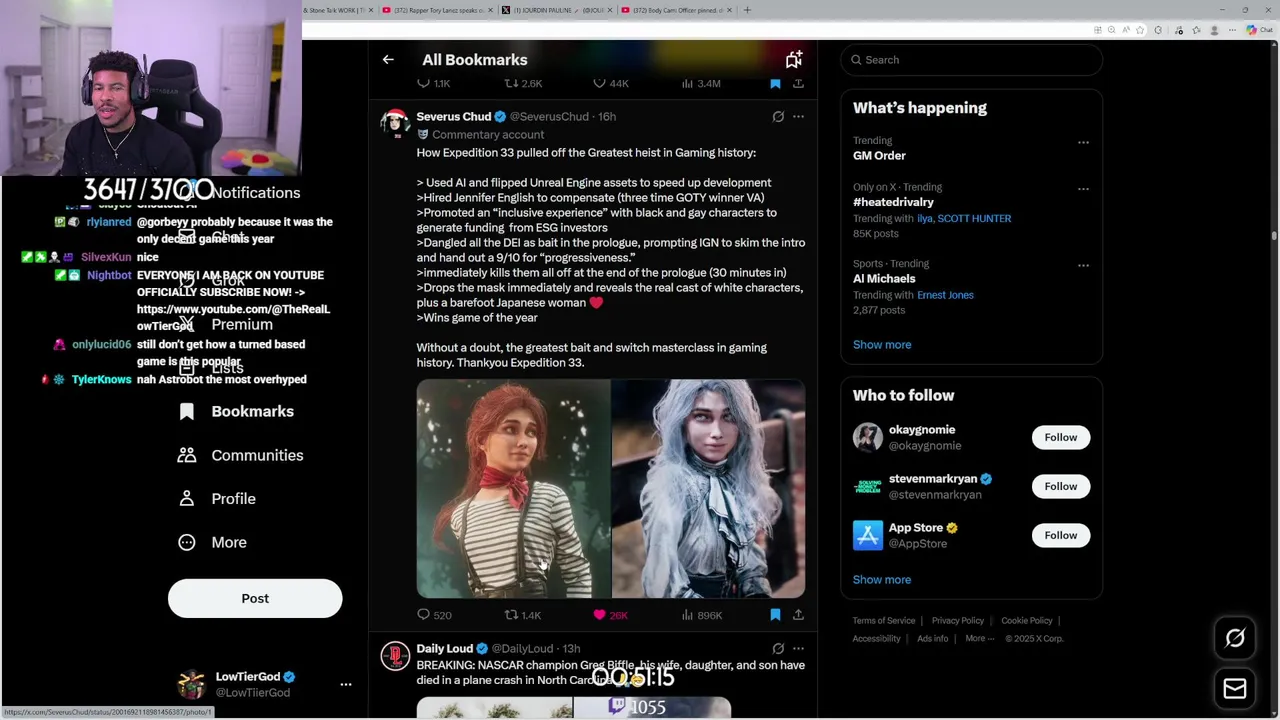
Task: Open the Severus Chud profile avatar
Action: [395, 123]
